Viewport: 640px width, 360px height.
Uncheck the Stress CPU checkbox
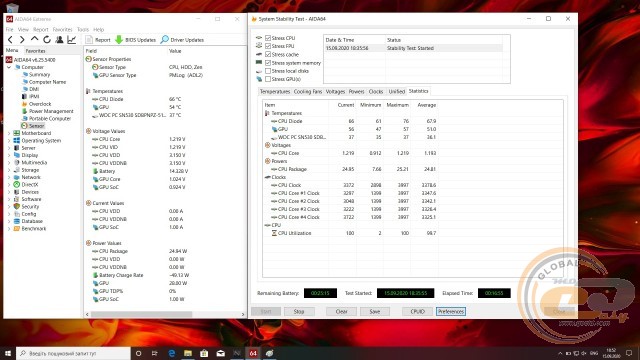pos(268,38)
